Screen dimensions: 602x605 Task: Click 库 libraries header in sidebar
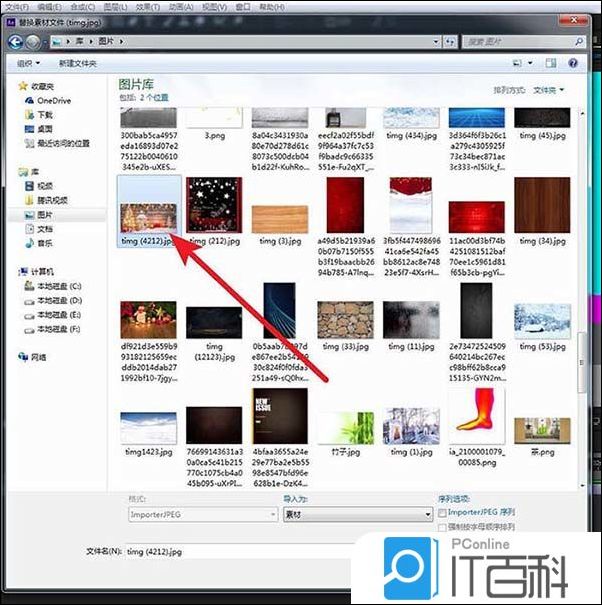pos(29,172)
